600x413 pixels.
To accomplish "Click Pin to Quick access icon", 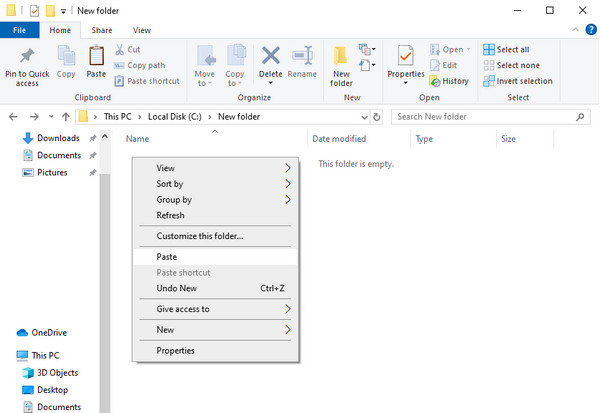I will [27, 56].
